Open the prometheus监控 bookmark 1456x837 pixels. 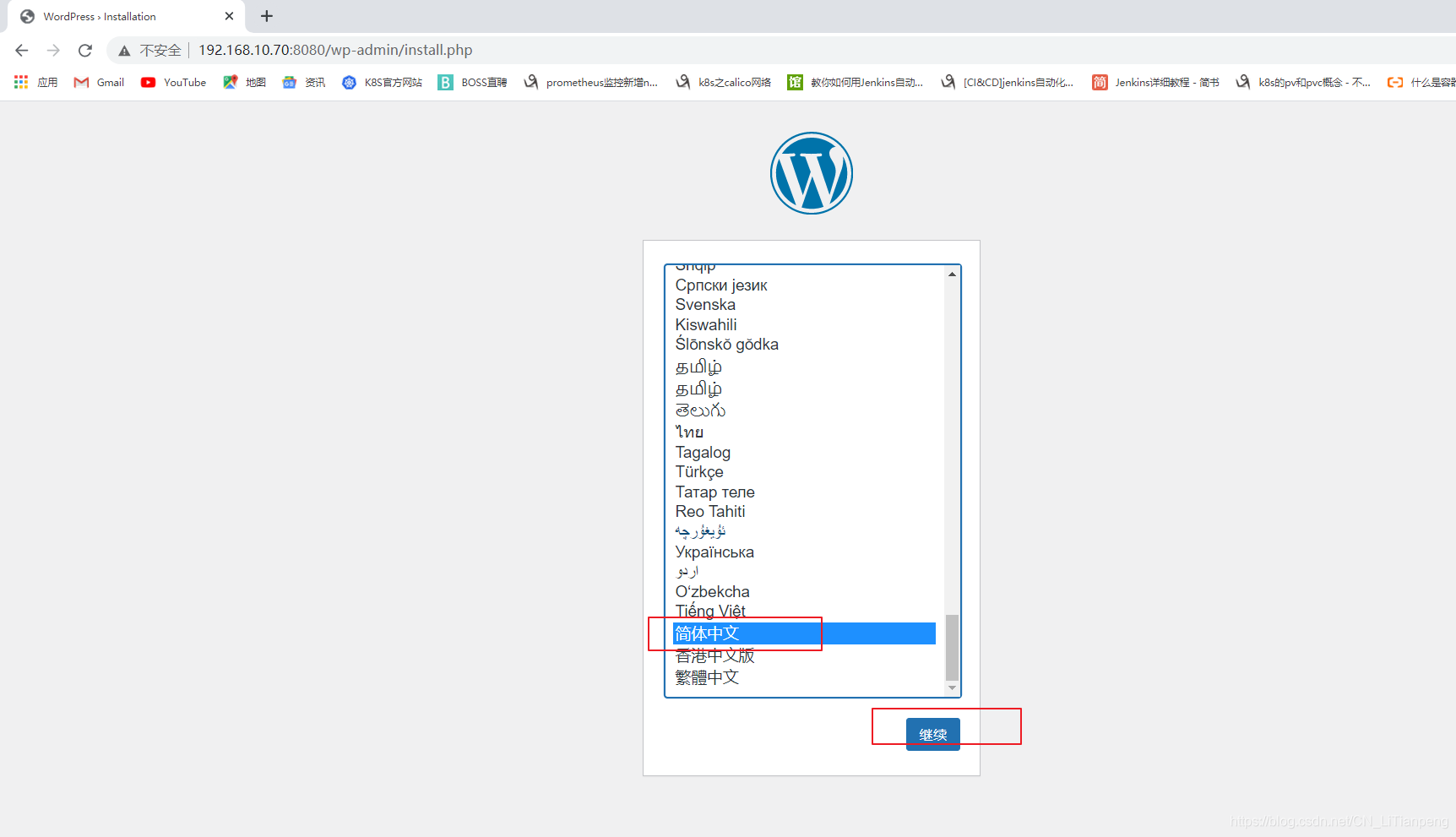[591, 82]
